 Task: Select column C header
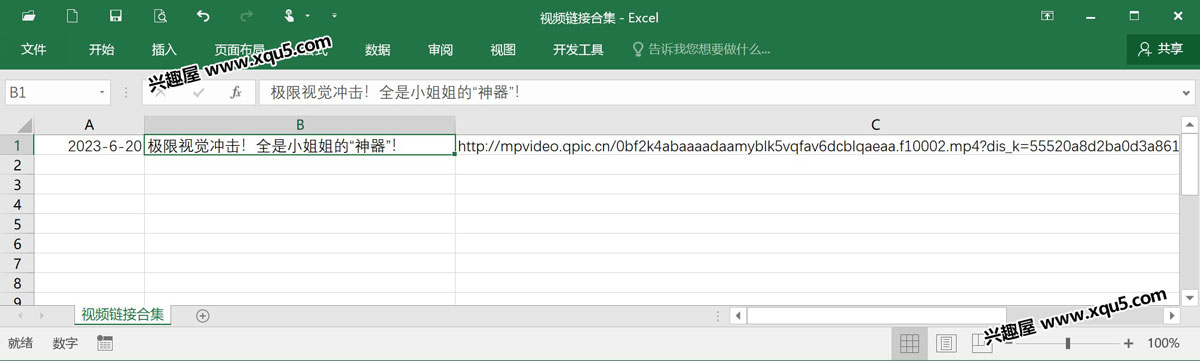point(817,125)
